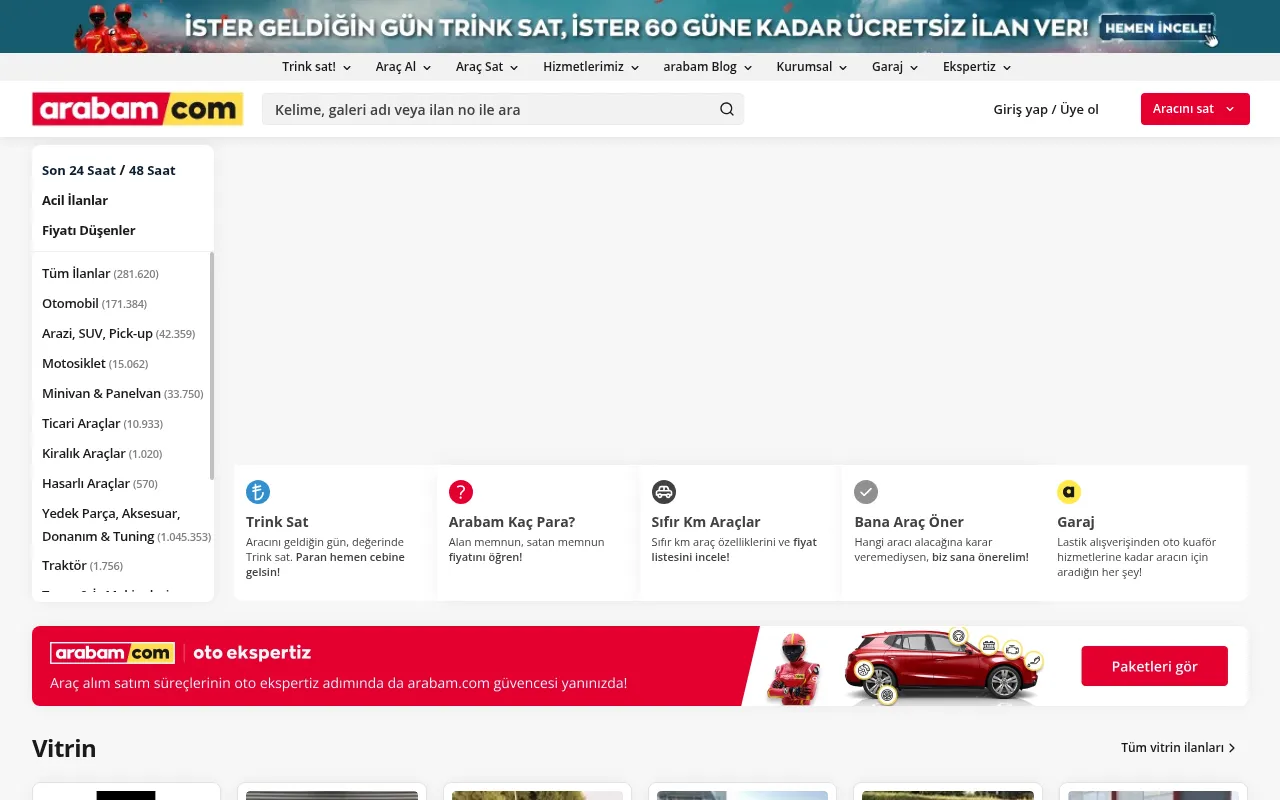Expand the Trink sat! menu

click(x=316, y=67)
